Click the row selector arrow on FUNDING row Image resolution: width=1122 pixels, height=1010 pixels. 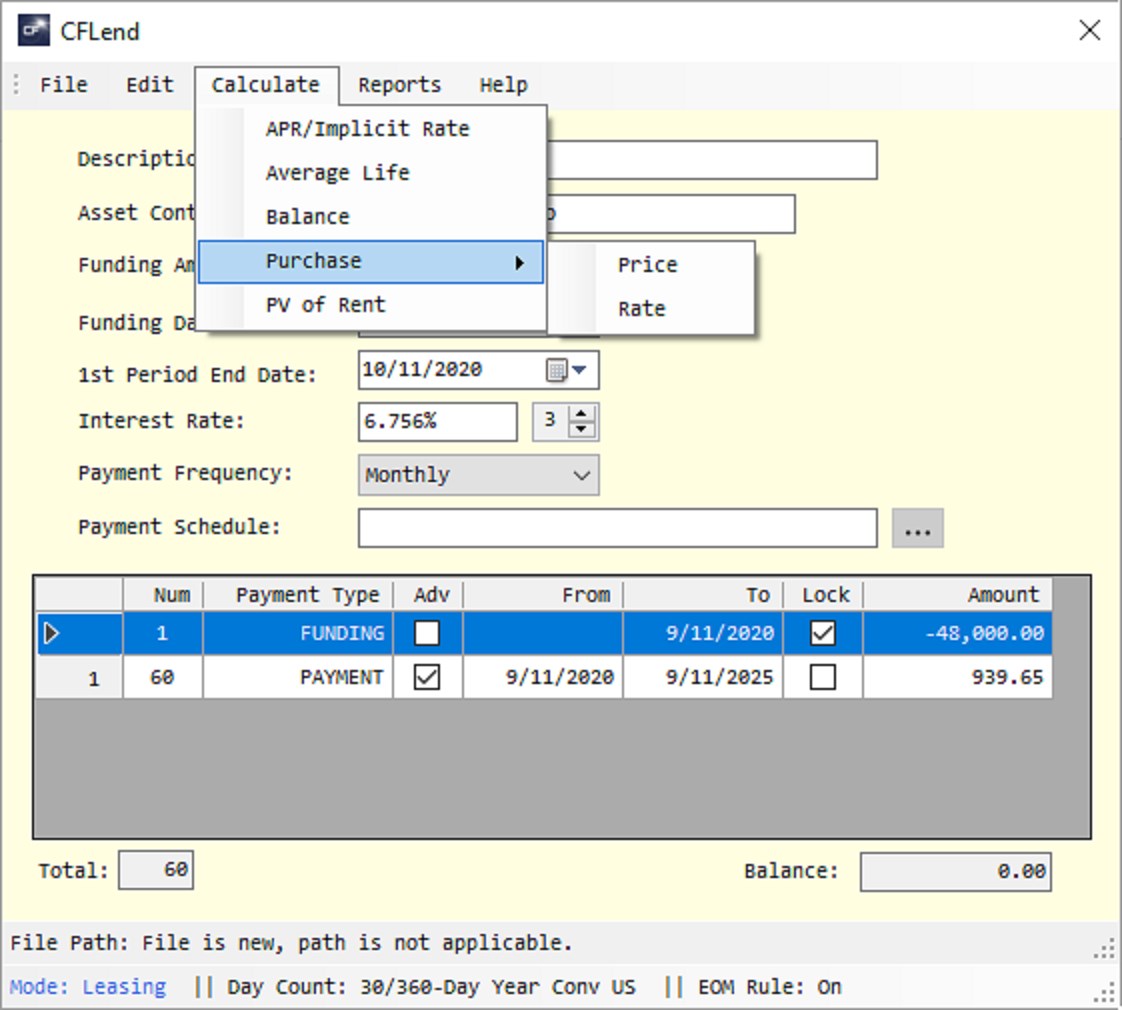pos(51,633)
